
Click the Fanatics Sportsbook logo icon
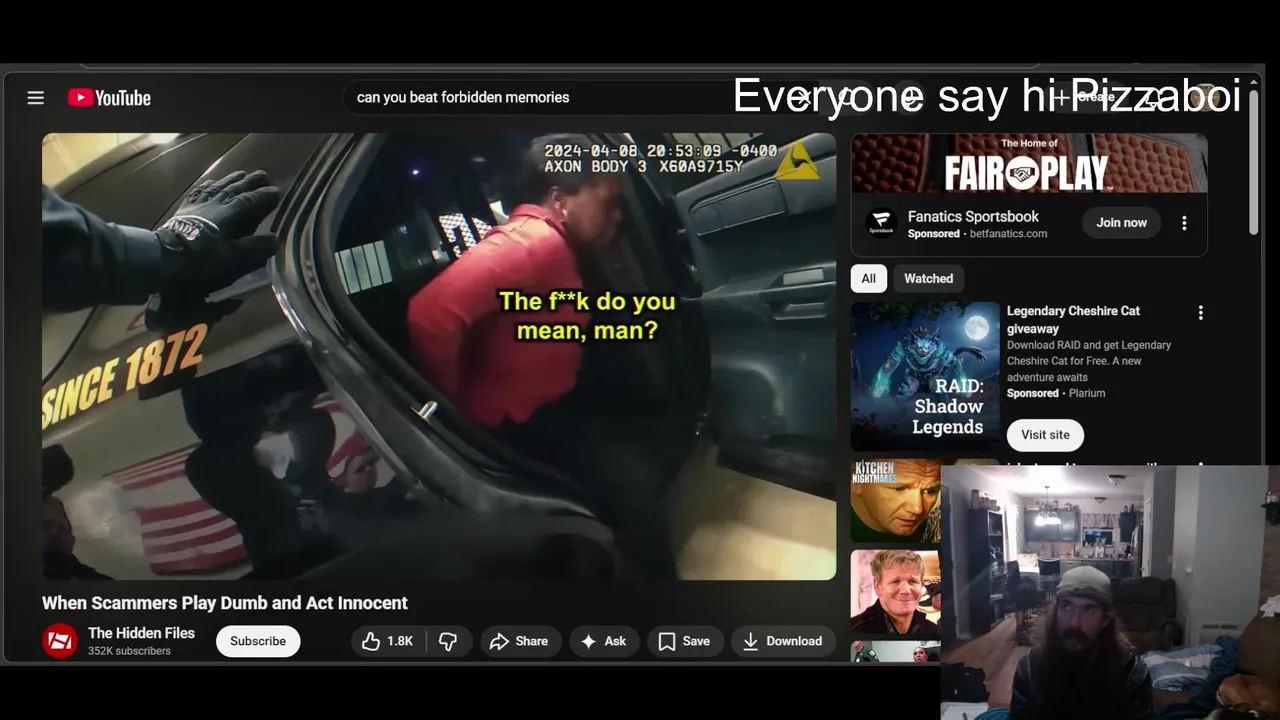click(x=881, y=223)
